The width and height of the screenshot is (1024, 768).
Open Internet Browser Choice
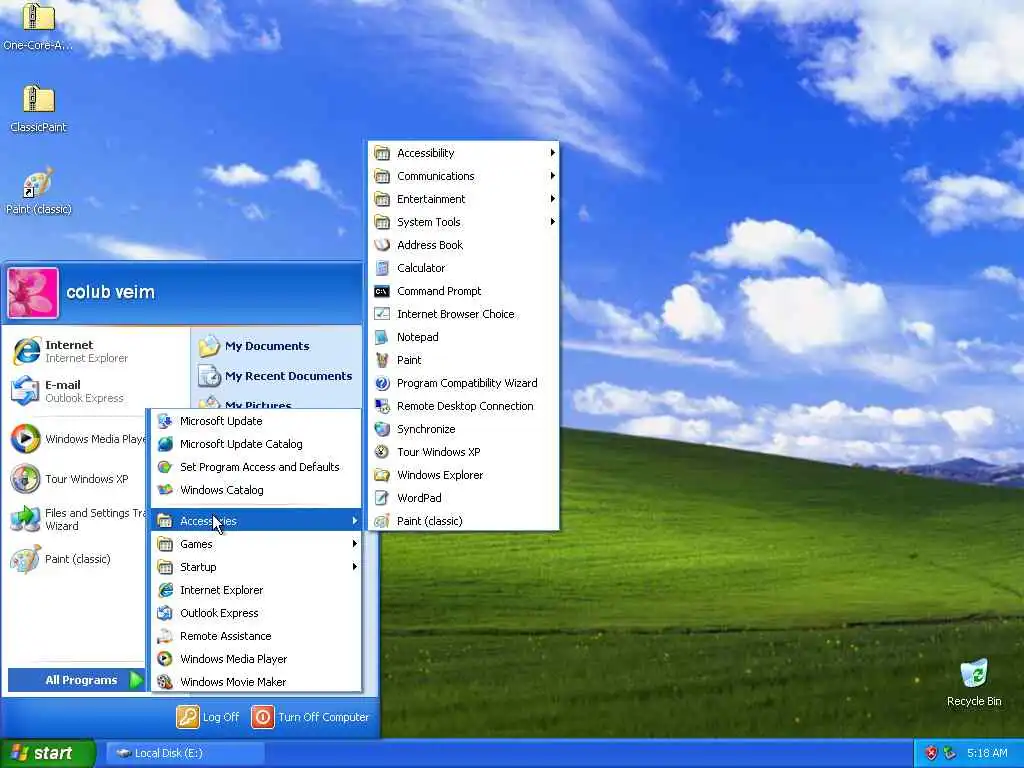464,314
